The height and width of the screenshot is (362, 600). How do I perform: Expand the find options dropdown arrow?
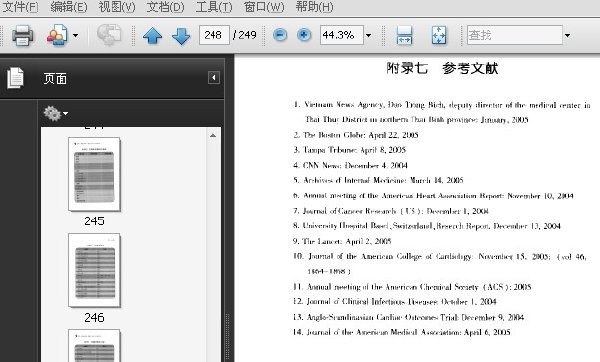click(567, 36)
